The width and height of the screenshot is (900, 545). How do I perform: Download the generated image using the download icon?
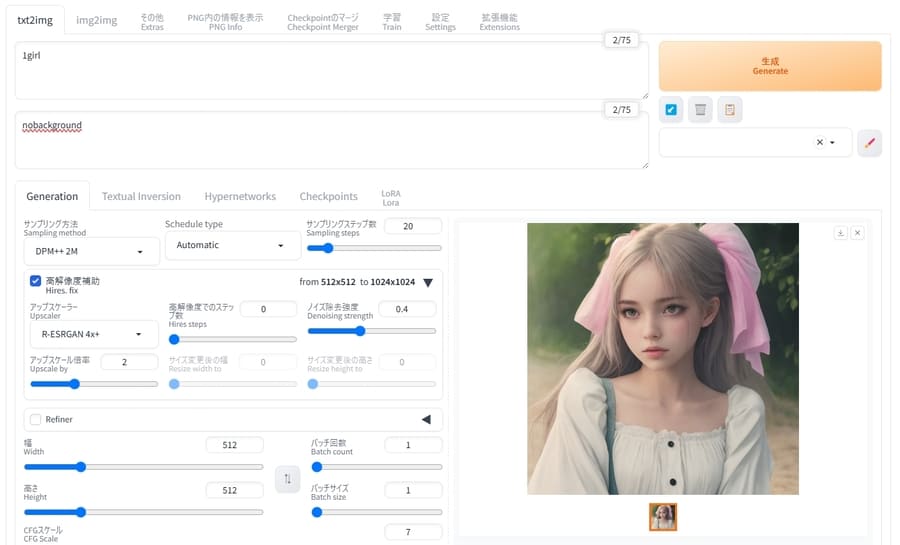coord(840,233)
